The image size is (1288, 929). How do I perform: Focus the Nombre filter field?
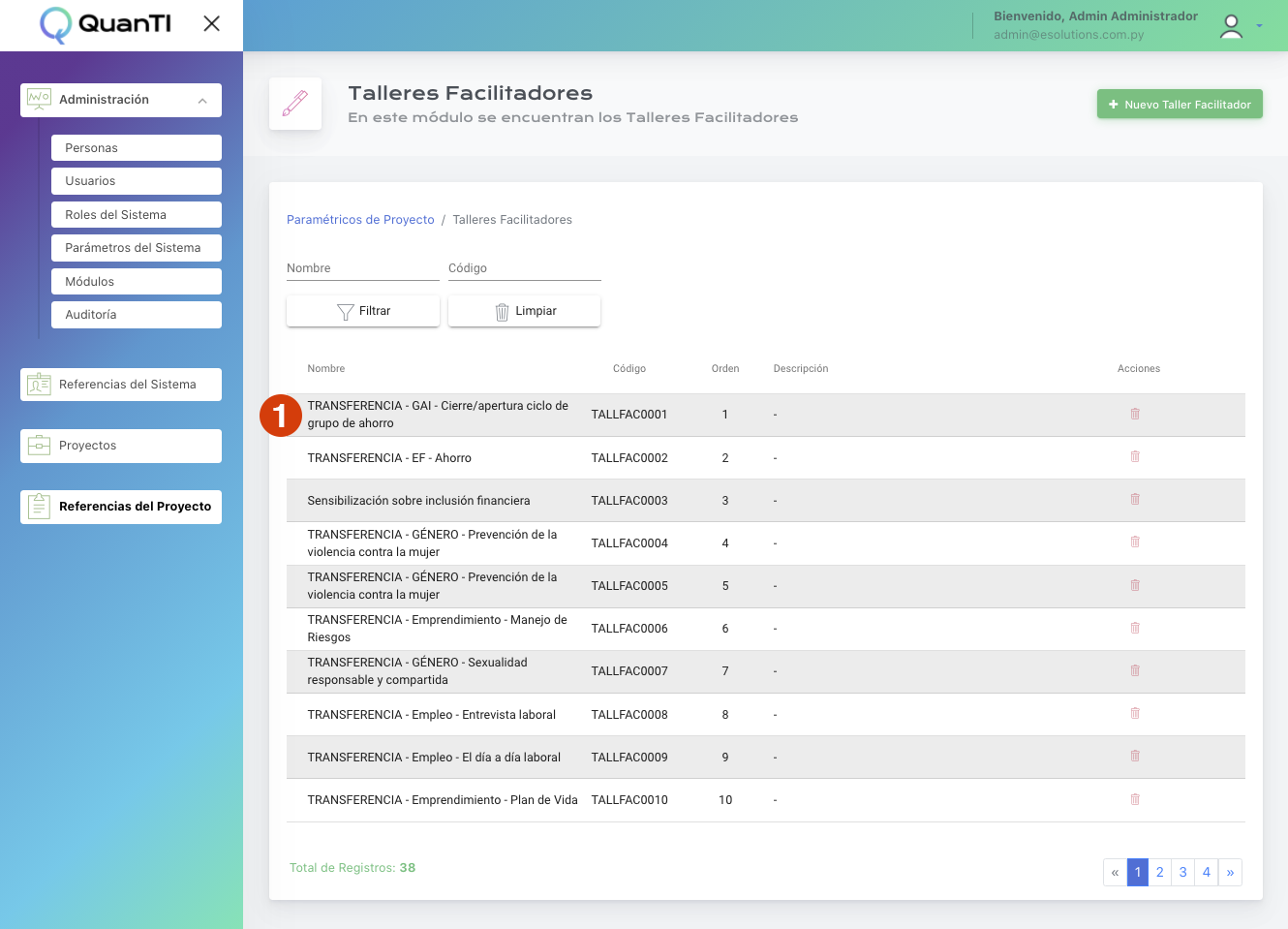pos(363,268)
